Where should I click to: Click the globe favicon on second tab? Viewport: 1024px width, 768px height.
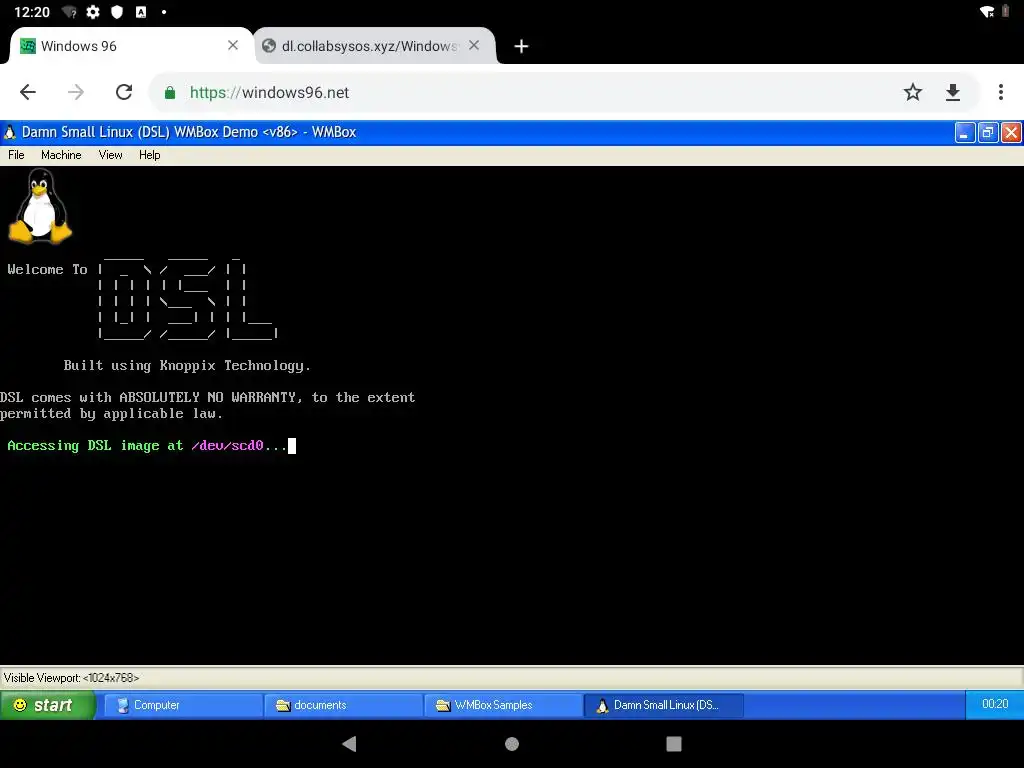268,46
